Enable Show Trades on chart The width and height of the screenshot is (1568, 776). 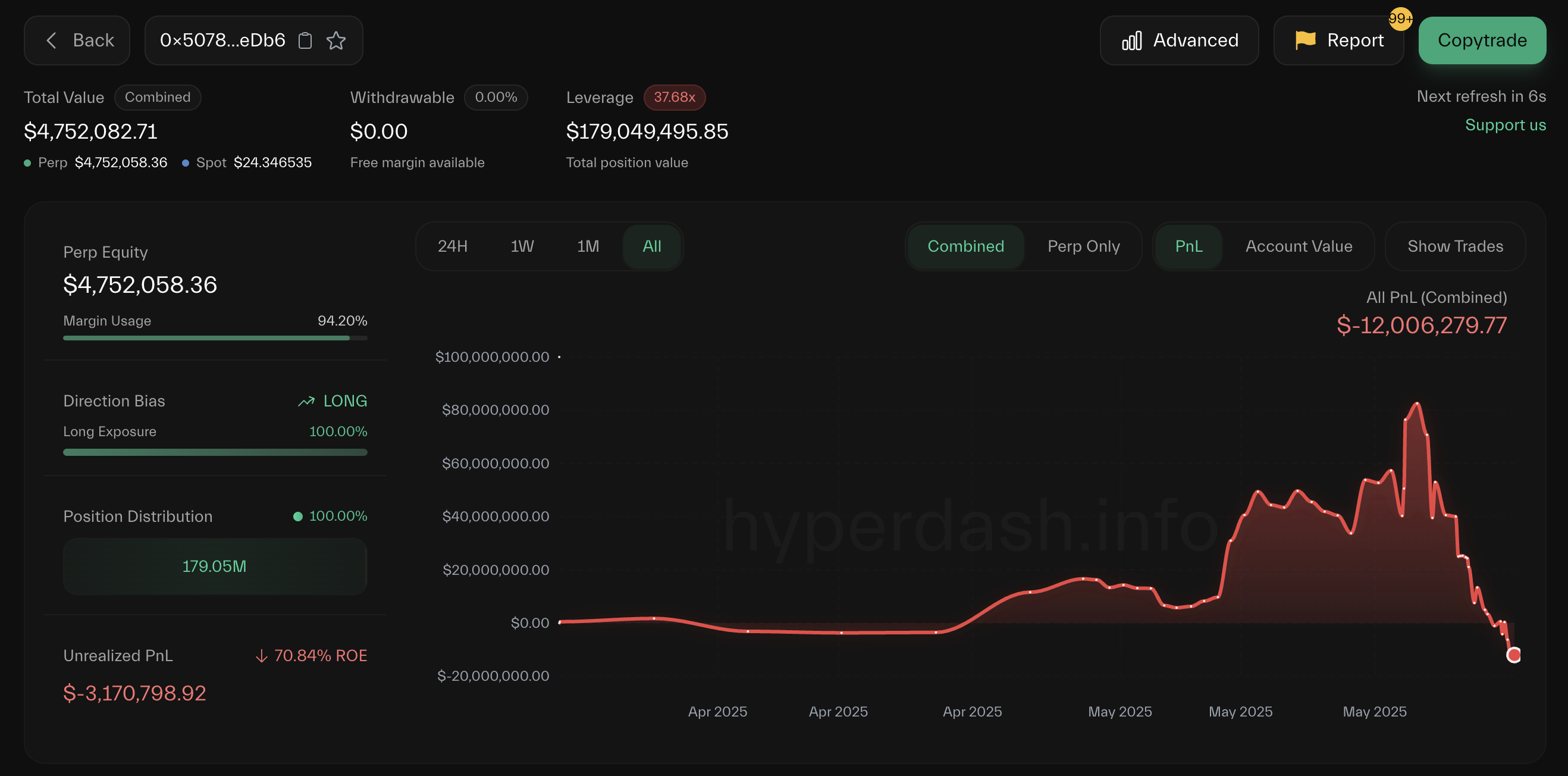pos(1455,246)
